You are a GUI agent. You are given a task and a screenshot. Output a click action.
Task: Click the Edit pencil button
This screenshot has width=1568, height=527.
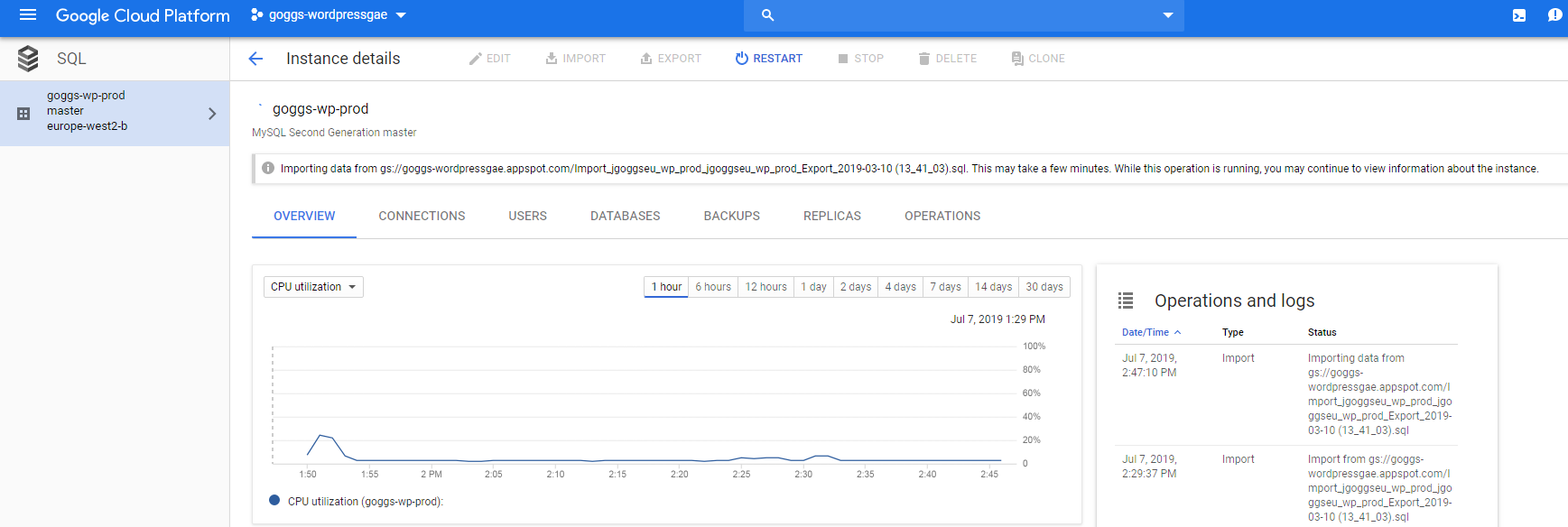(489, 59)
